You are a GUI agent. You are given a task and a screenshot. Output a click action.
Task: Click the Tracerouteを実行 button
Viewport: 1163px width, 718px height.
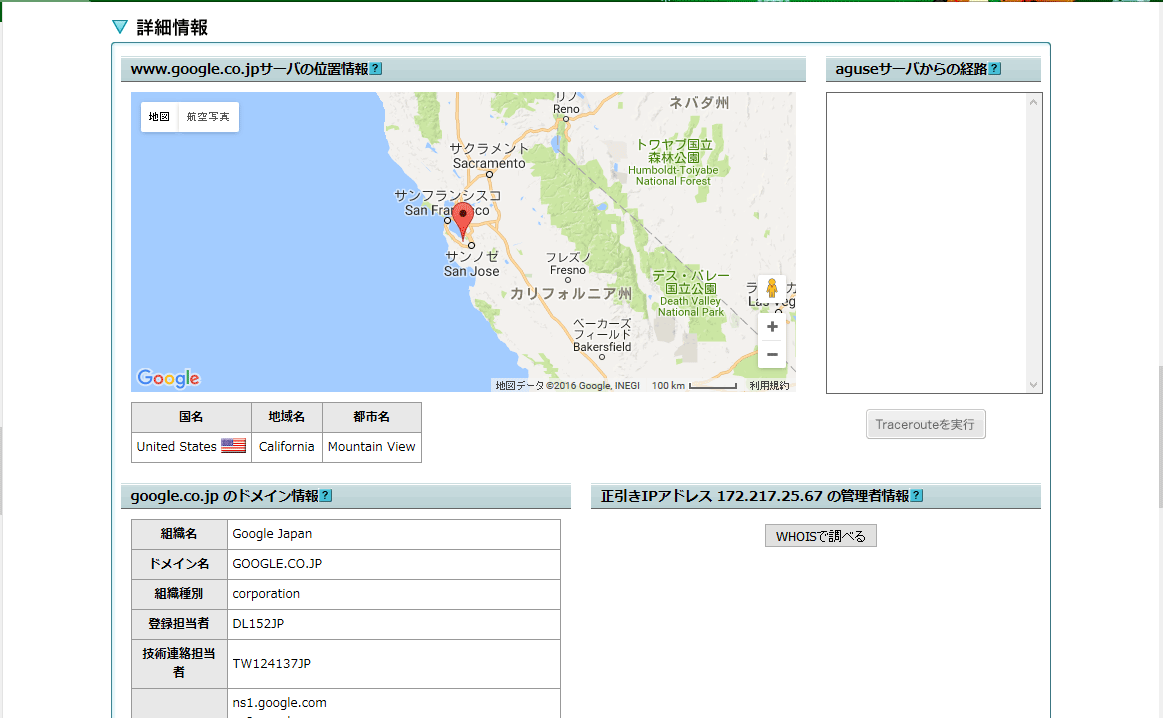[925, 424]
